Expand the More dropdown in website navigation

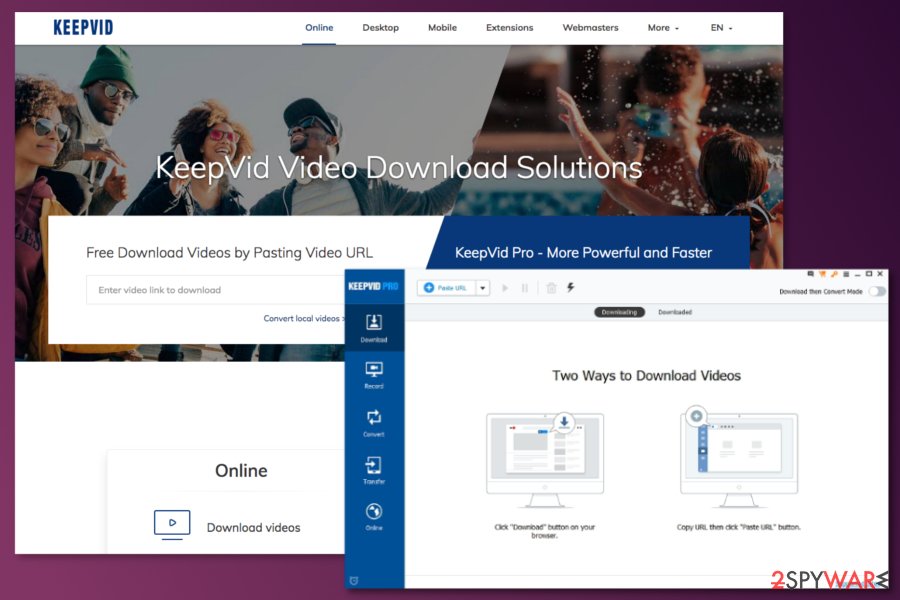[663, 28]
